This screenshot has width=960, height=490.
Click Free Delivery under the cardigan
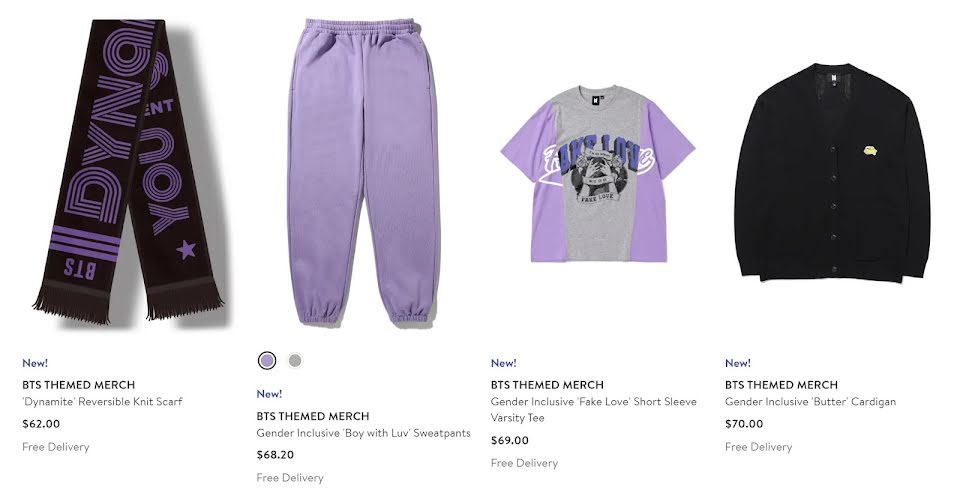759,447
